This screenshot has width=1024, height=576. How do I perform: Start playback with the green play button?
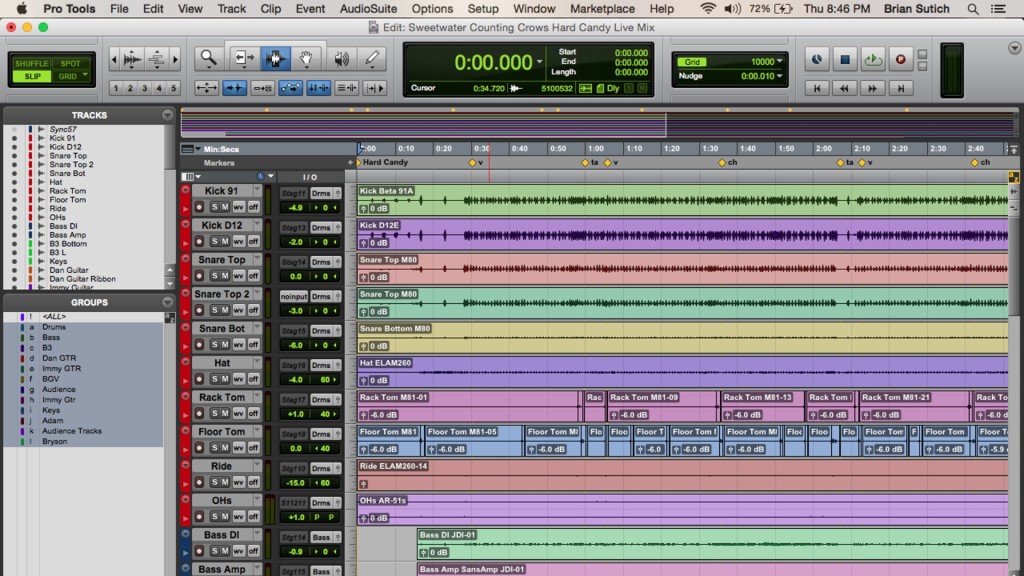point(872,59)
